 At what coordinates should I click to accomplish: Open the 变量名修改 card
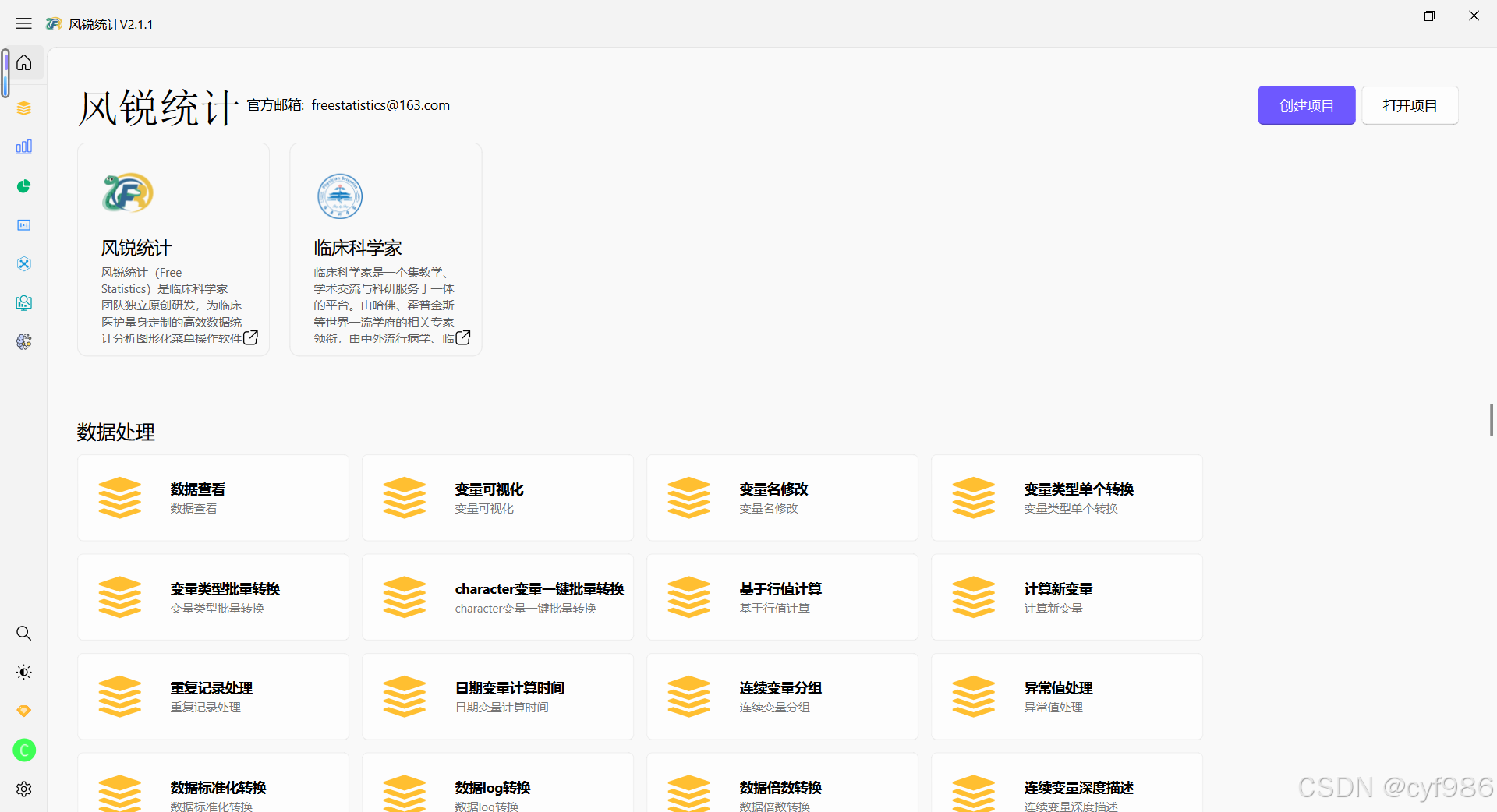(782, 498)
